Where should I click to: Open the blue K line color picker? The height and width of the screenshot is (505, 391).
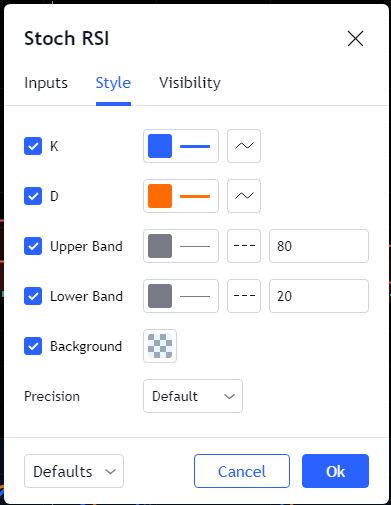click(181, 146)
